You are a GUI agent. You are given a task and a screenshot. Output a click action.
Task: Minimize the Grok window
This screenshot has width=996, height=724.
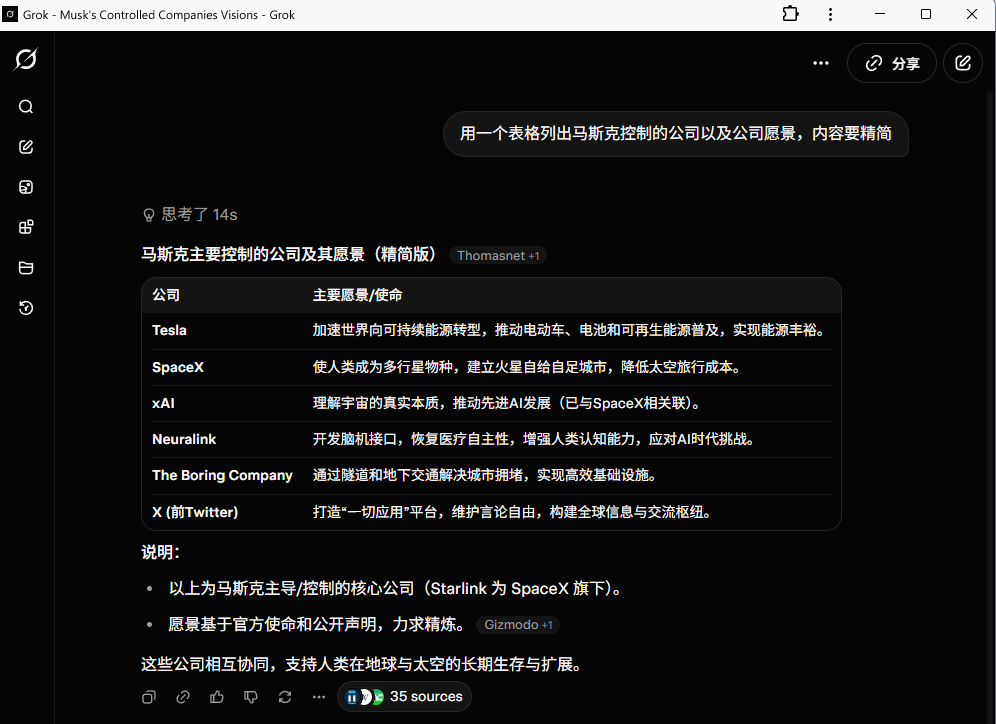[x=880, y=14]
